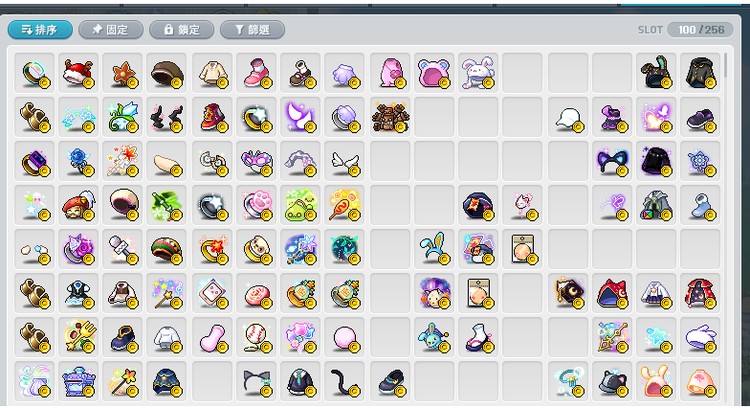Select the red and green striped beanie
Screen dimensions: 750x408
pos(166,249)
